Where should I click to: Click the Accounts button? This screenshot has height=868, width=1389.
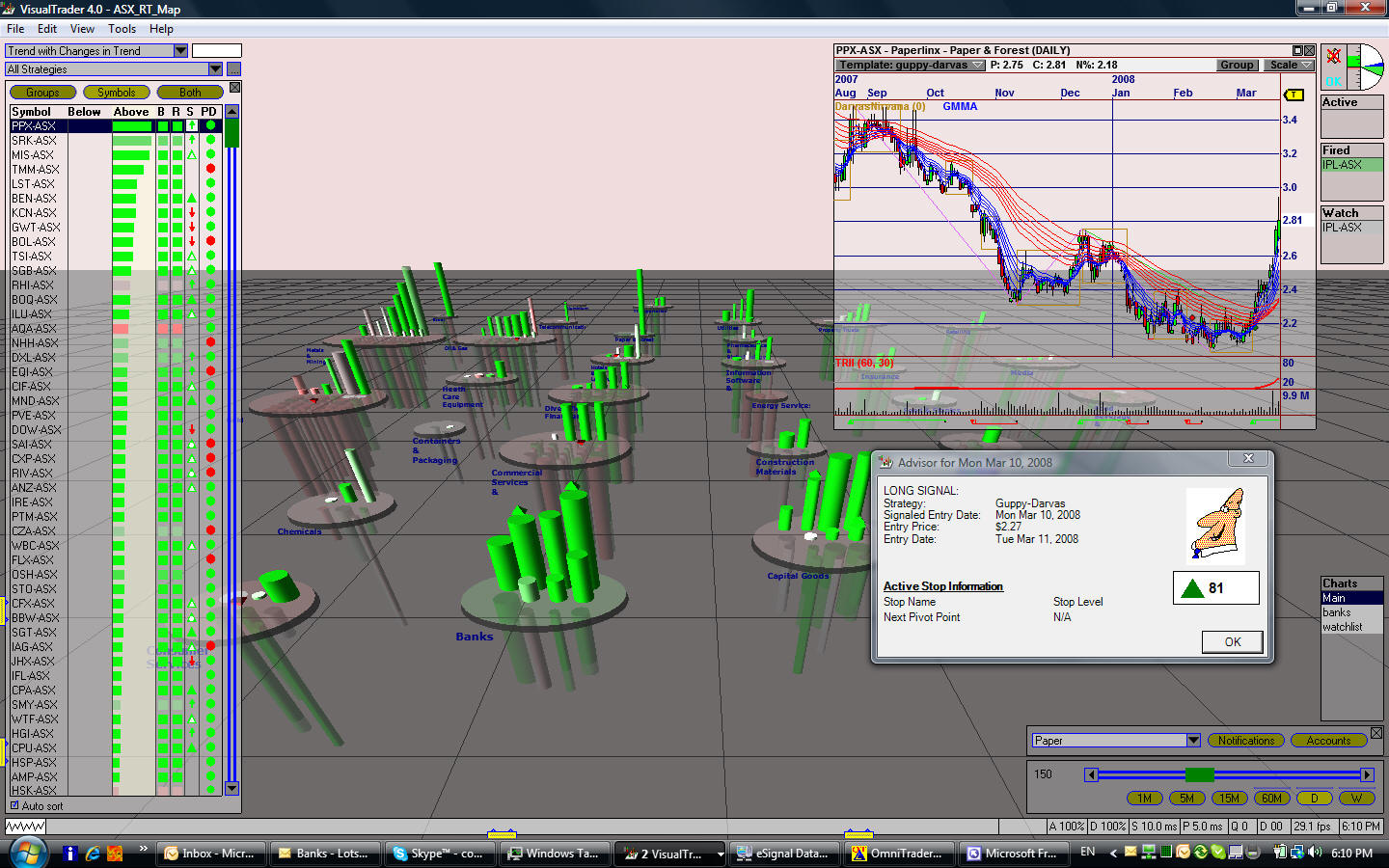pyautogui.click(x=1328, y=741)
